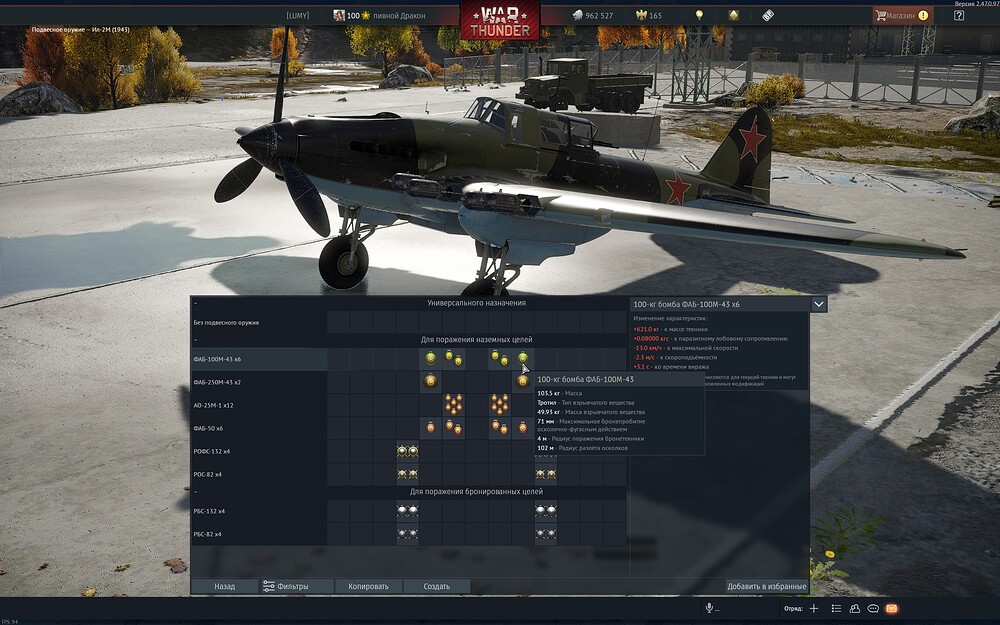1000x625 pixels.
Task: Select the ФАБ-100М-43 x6 preset label
Action: (x=217, y=359)
